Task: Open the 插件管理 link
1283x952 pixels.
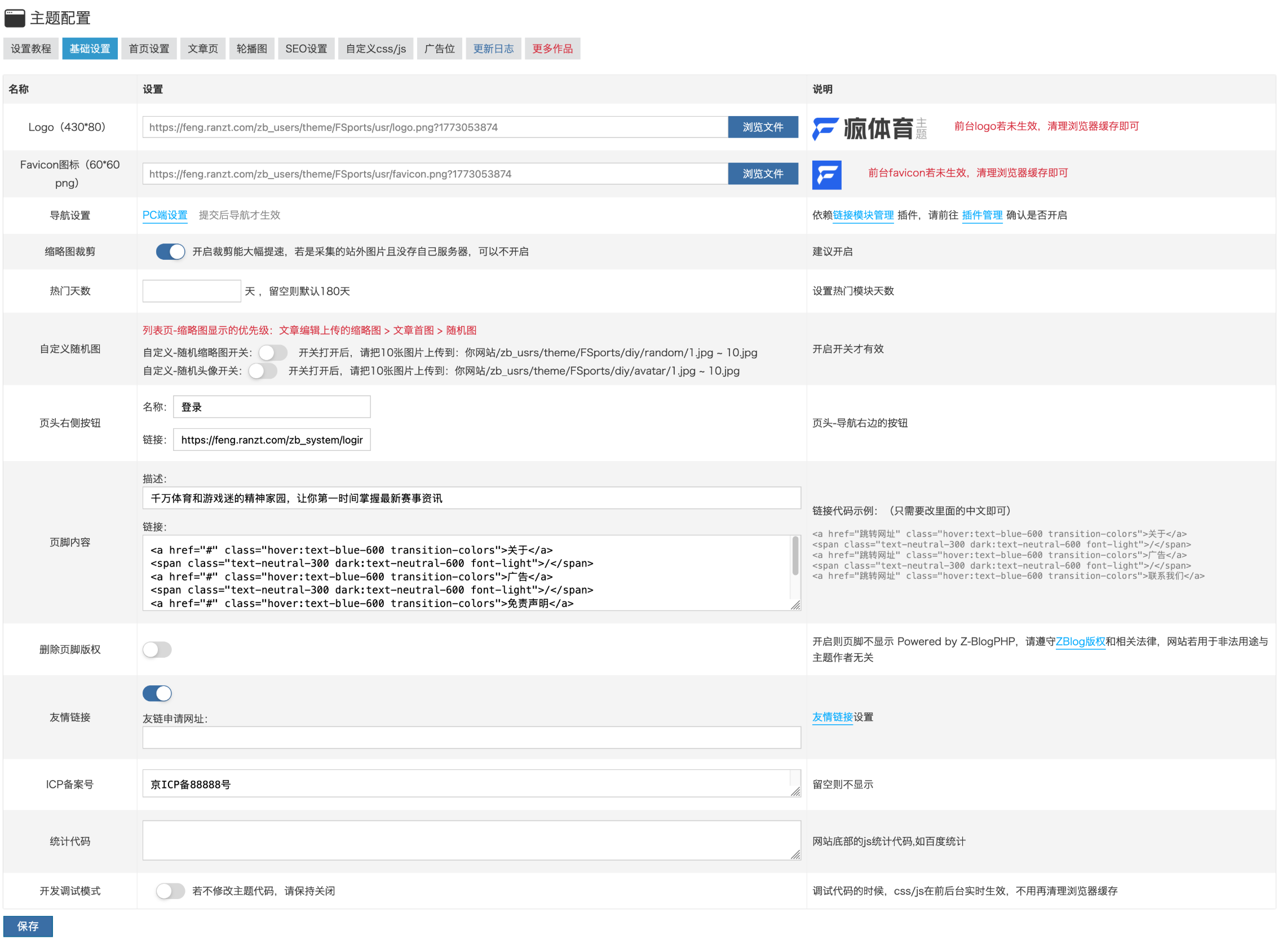Action: [982, 215]
